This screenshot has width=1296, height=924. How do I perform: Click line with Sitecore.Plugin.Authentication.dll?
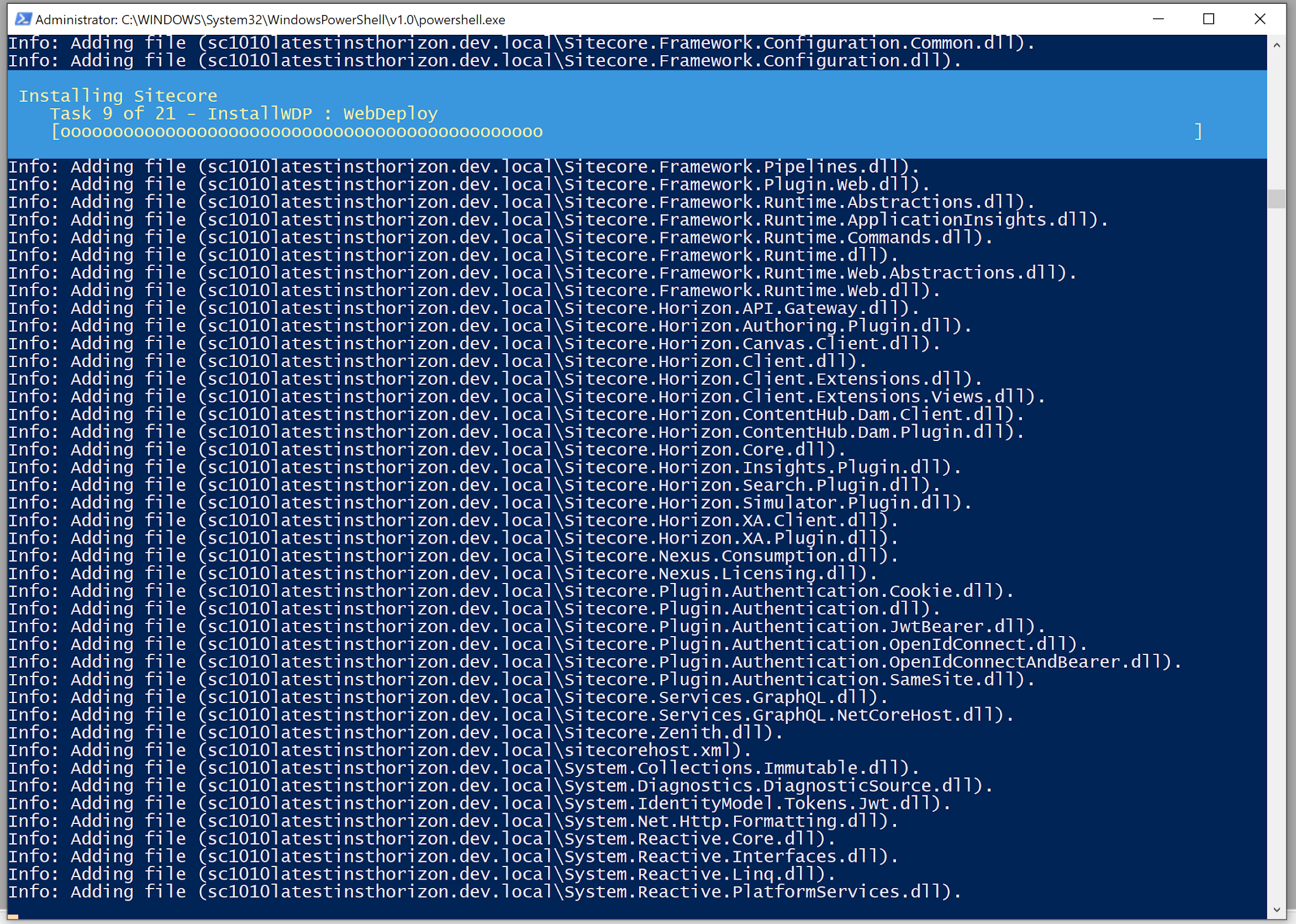(474, 610)
